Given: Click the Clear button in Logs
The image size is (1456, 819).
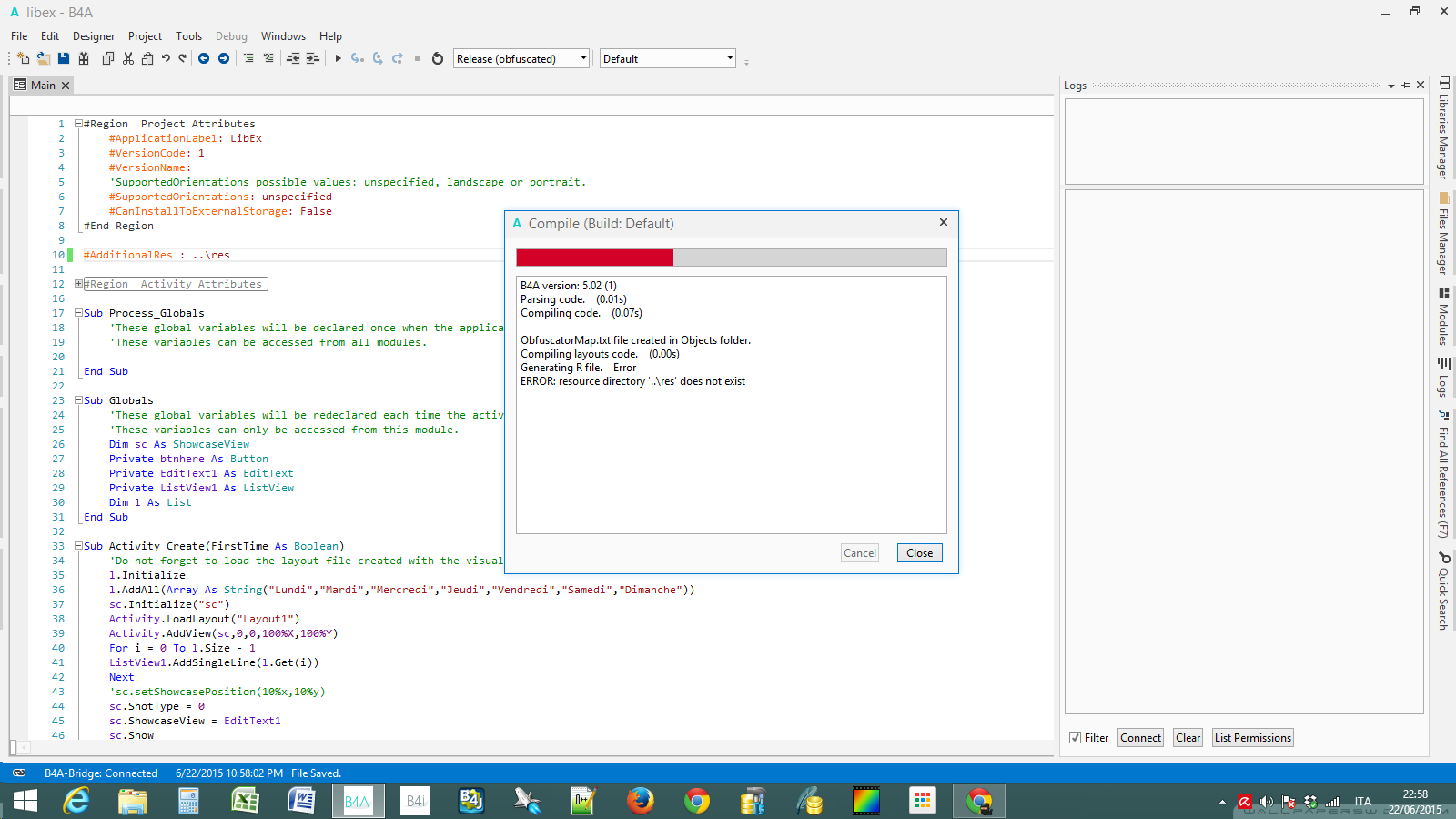Looking at the screenshot, I should click(1188, 738).
